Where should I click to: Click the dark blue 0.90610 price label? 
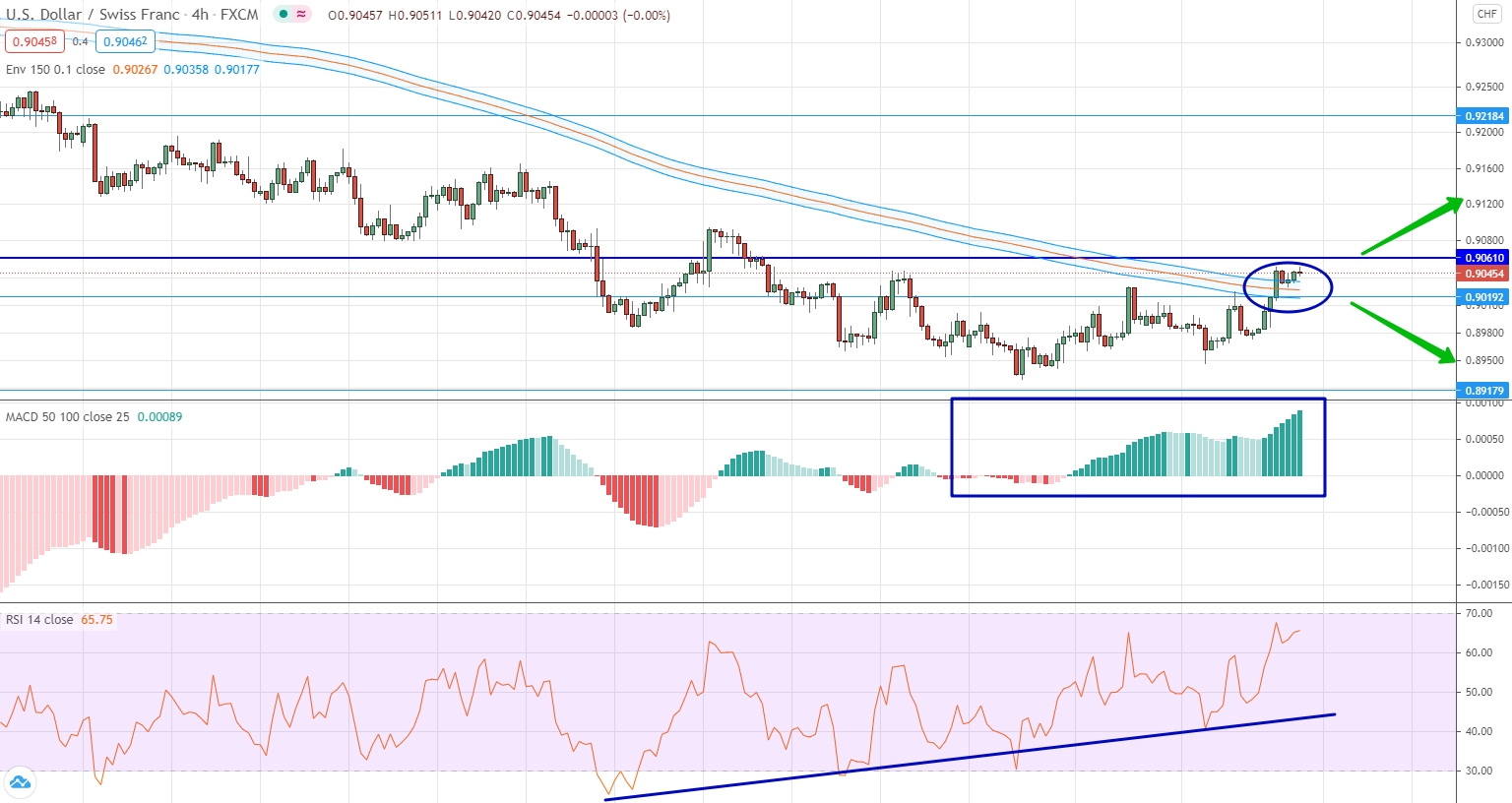click(1484, 258)
